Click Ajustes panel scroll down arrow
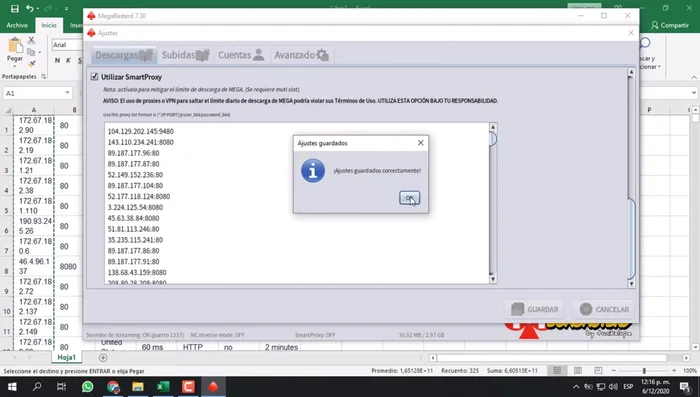This screenshot has width=700, height=397. (x=631, y=284)
